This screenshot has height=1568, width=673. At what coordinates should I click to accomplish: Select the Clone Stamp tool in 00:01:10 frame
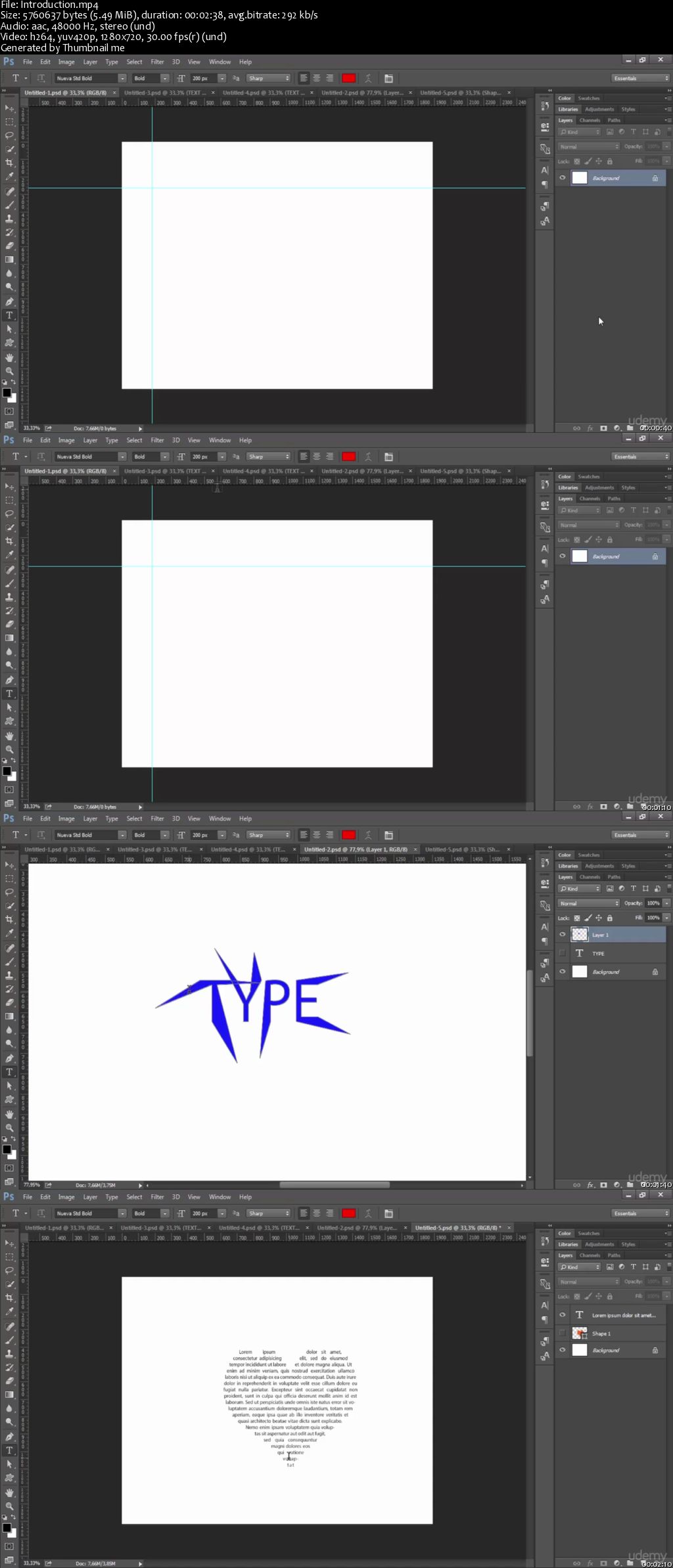point(9,597)
